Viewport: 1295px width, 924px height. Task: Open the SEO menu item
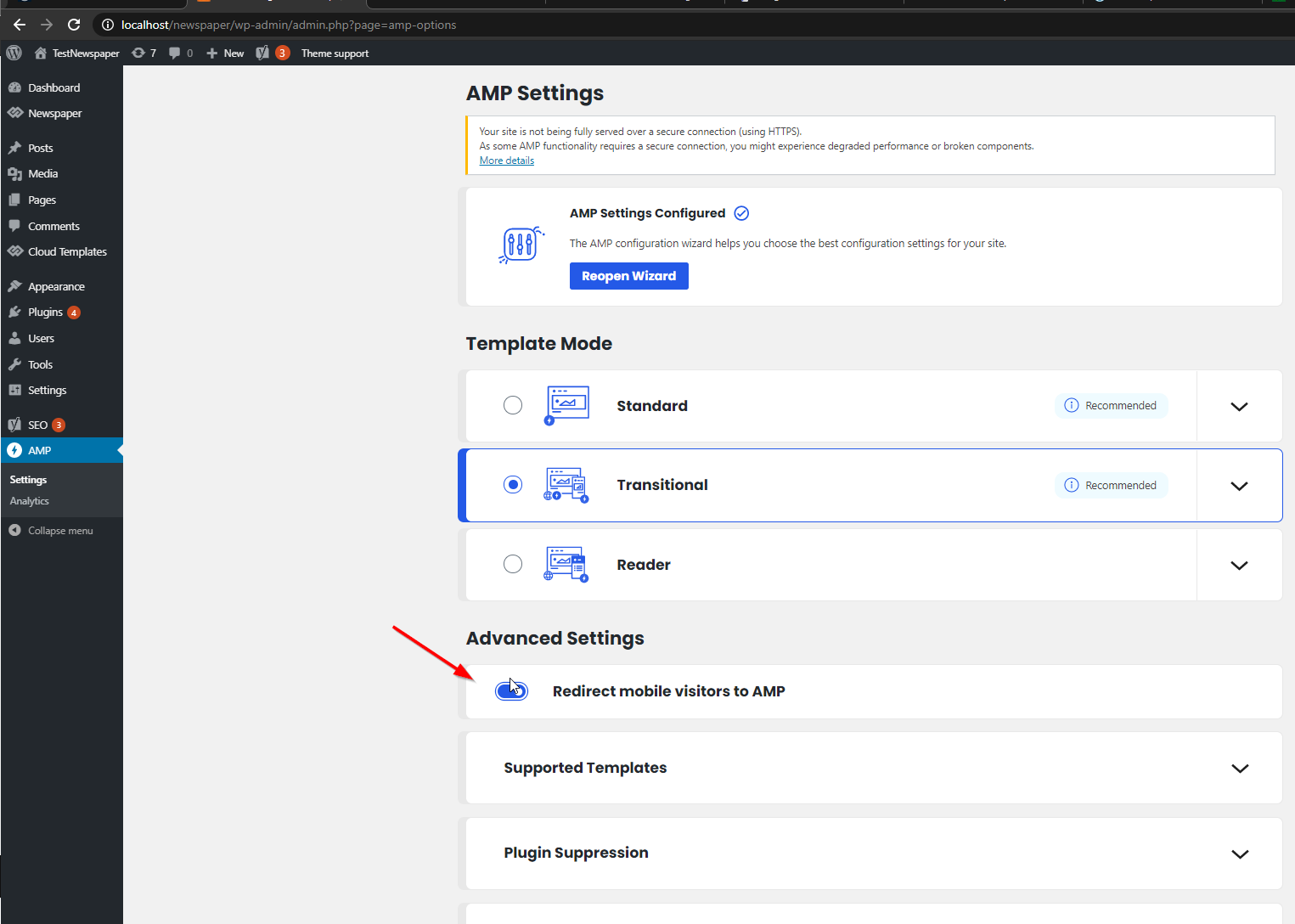pyautogui.click(x=61, y=425)
